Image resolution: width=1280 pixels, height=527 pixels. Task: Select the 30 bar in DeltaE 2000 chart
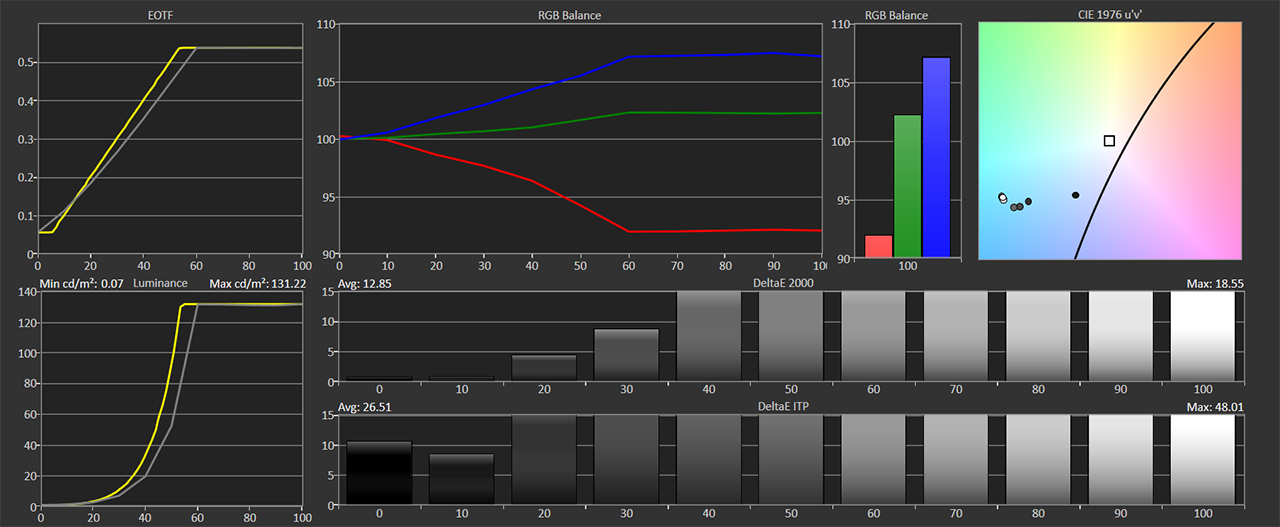click(x=626, y=354)
